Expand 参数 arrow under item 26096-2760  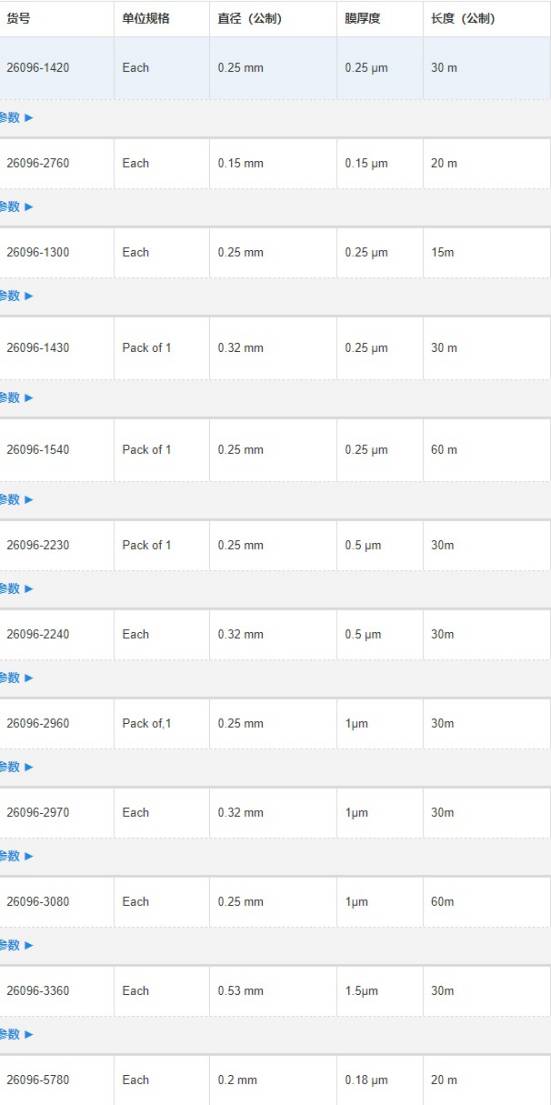tap(16, 206)
